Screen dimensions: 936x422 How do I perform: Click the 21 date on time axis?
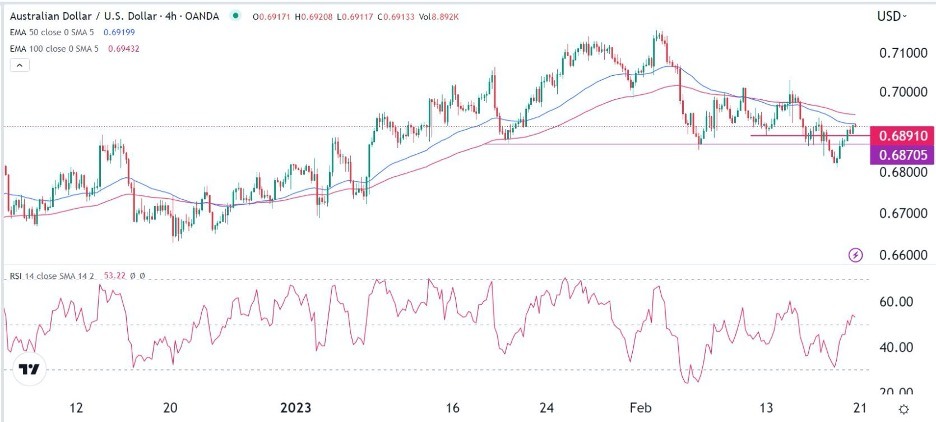pyautogui.click(x=858, y=408)
